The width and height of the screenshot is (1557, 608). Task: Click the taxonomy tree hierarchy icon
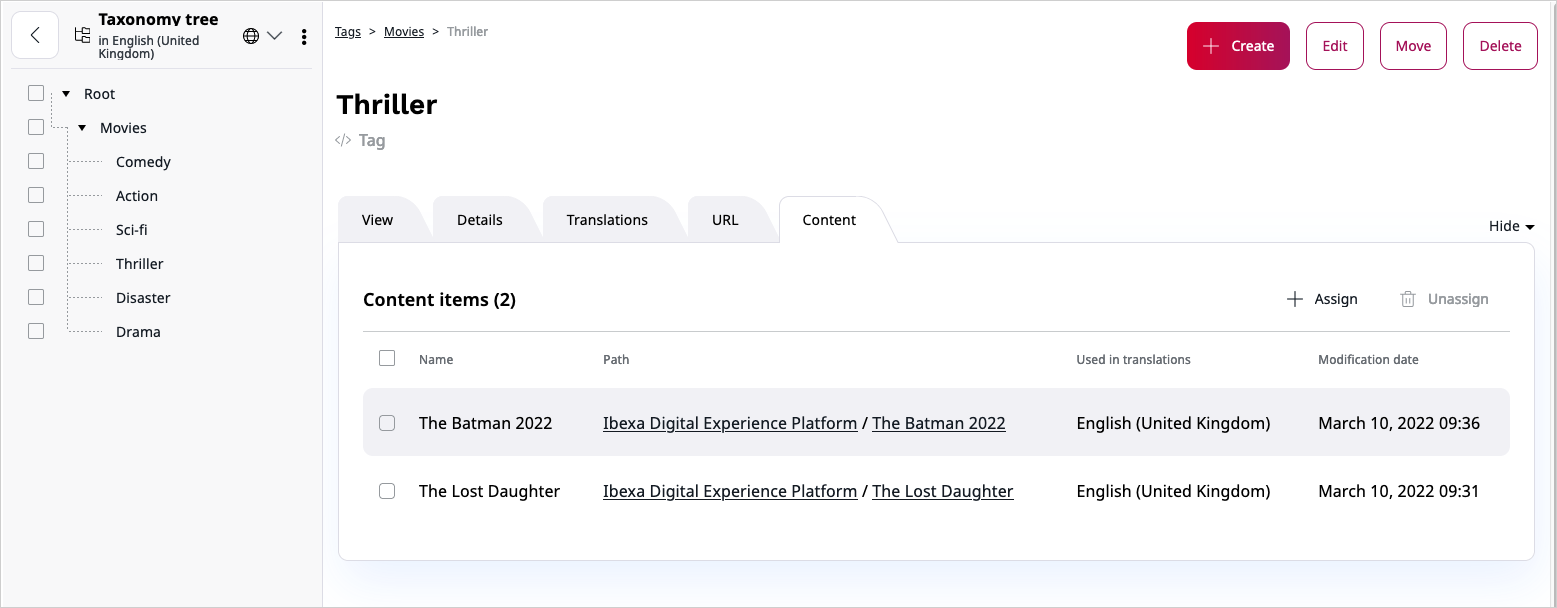[82, 35]
